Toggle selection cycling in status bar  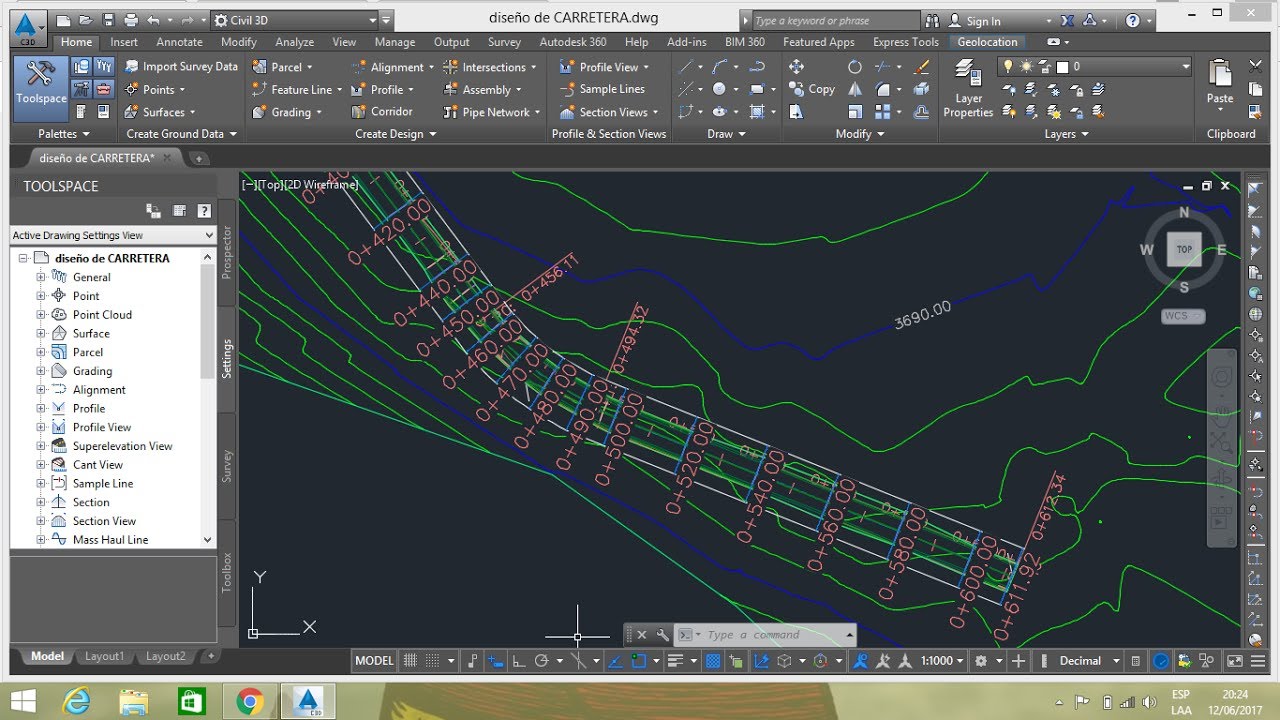coord(735,661)
